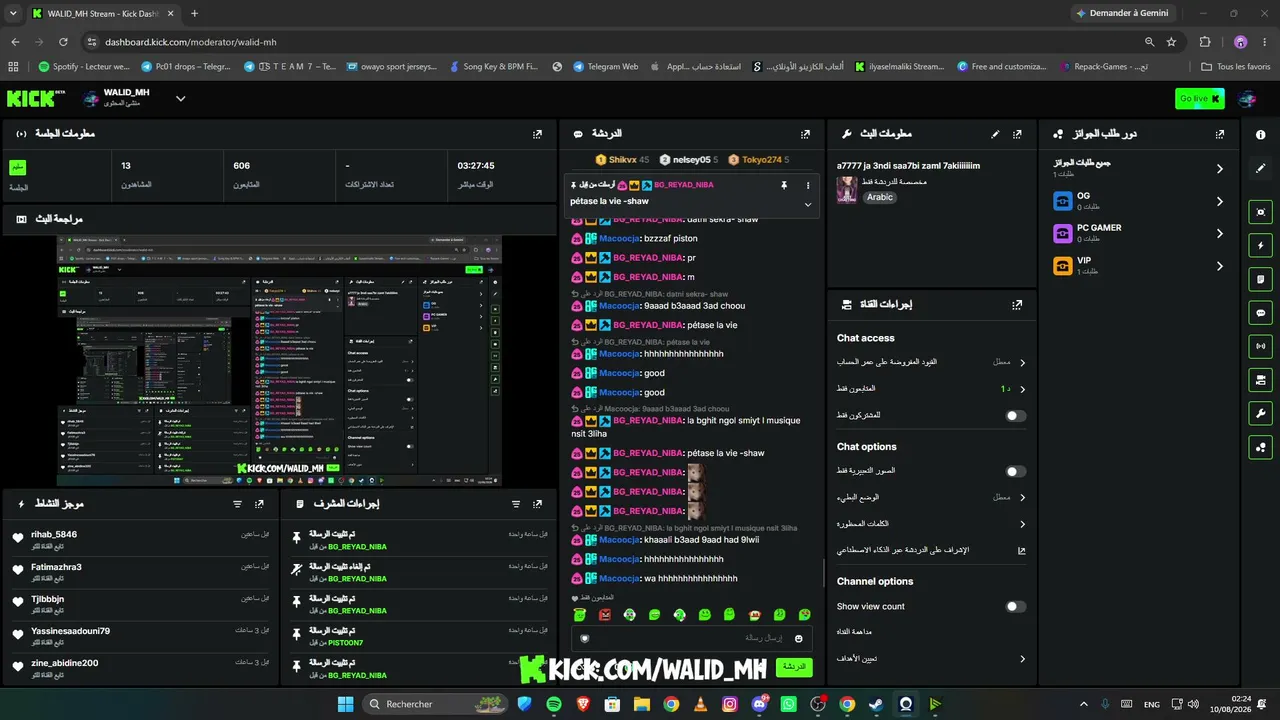This screenshot has height=720, width=1280.
Task: Click the rihab_5846 follower entry
Action: [x=54, y=534]
